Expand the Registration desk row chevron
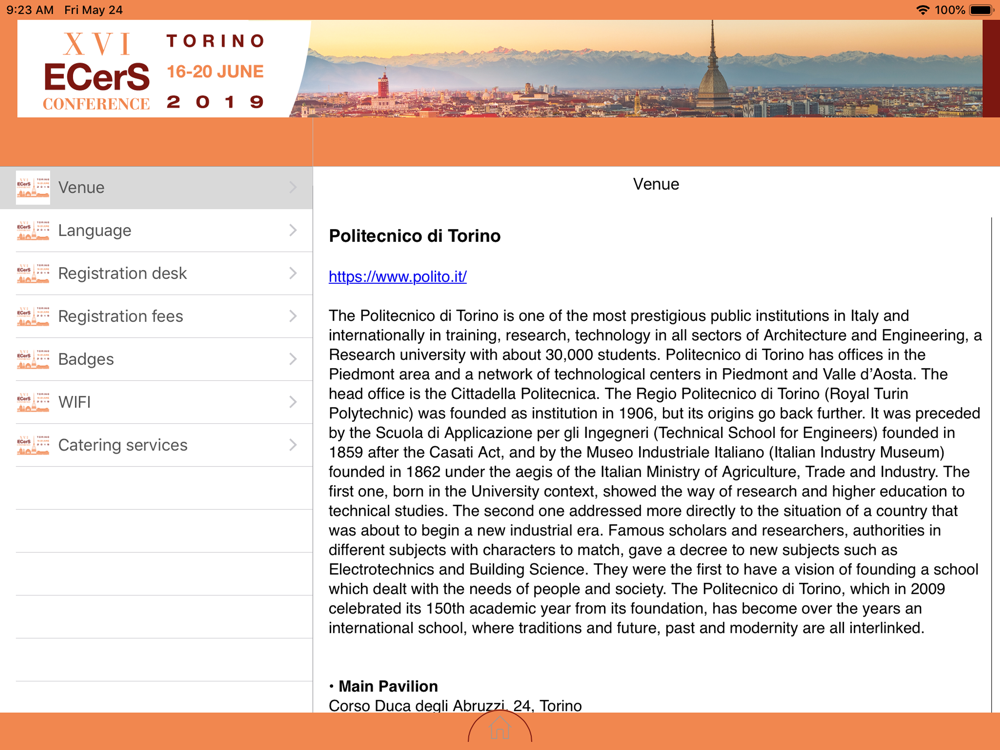Screen dimensions: 1000x750 point(293,273)
